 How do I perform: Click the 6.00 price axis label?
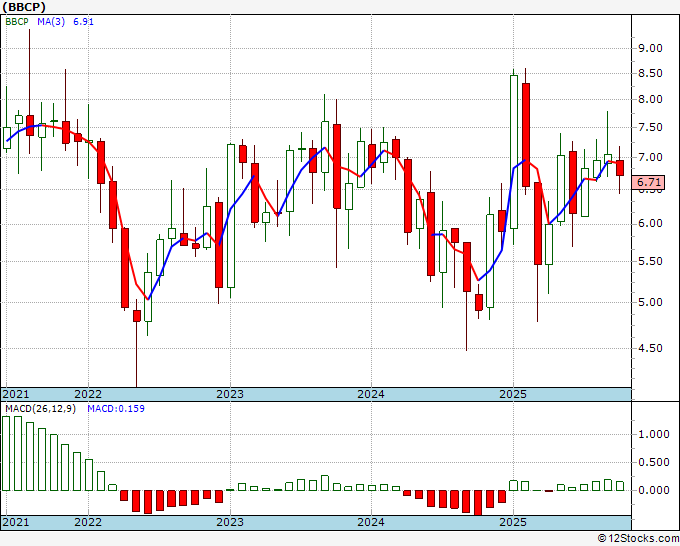651,223
